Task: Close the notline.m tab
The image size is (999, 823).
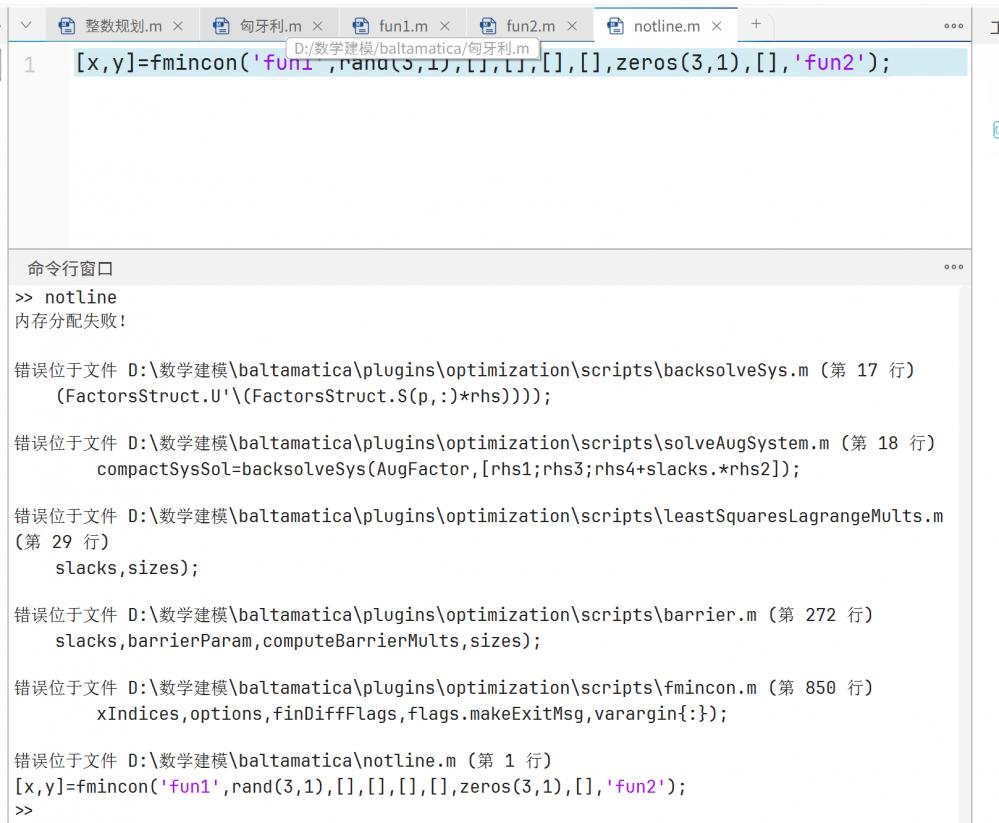Action: click(x=717, y=26)
